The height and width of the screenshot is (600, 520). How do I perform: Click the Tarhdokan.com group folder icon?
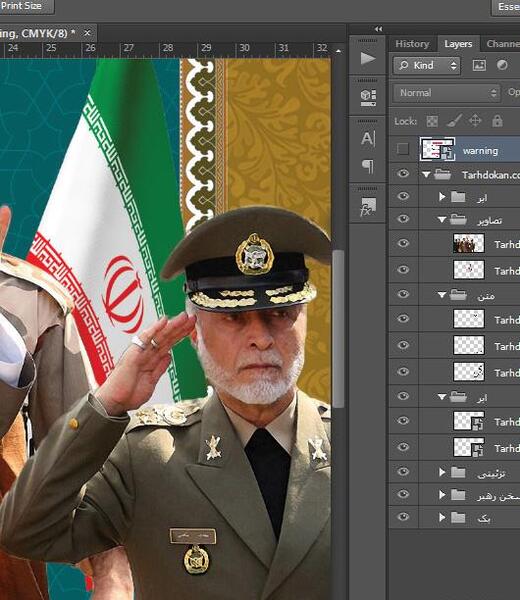tap(443, 175)
